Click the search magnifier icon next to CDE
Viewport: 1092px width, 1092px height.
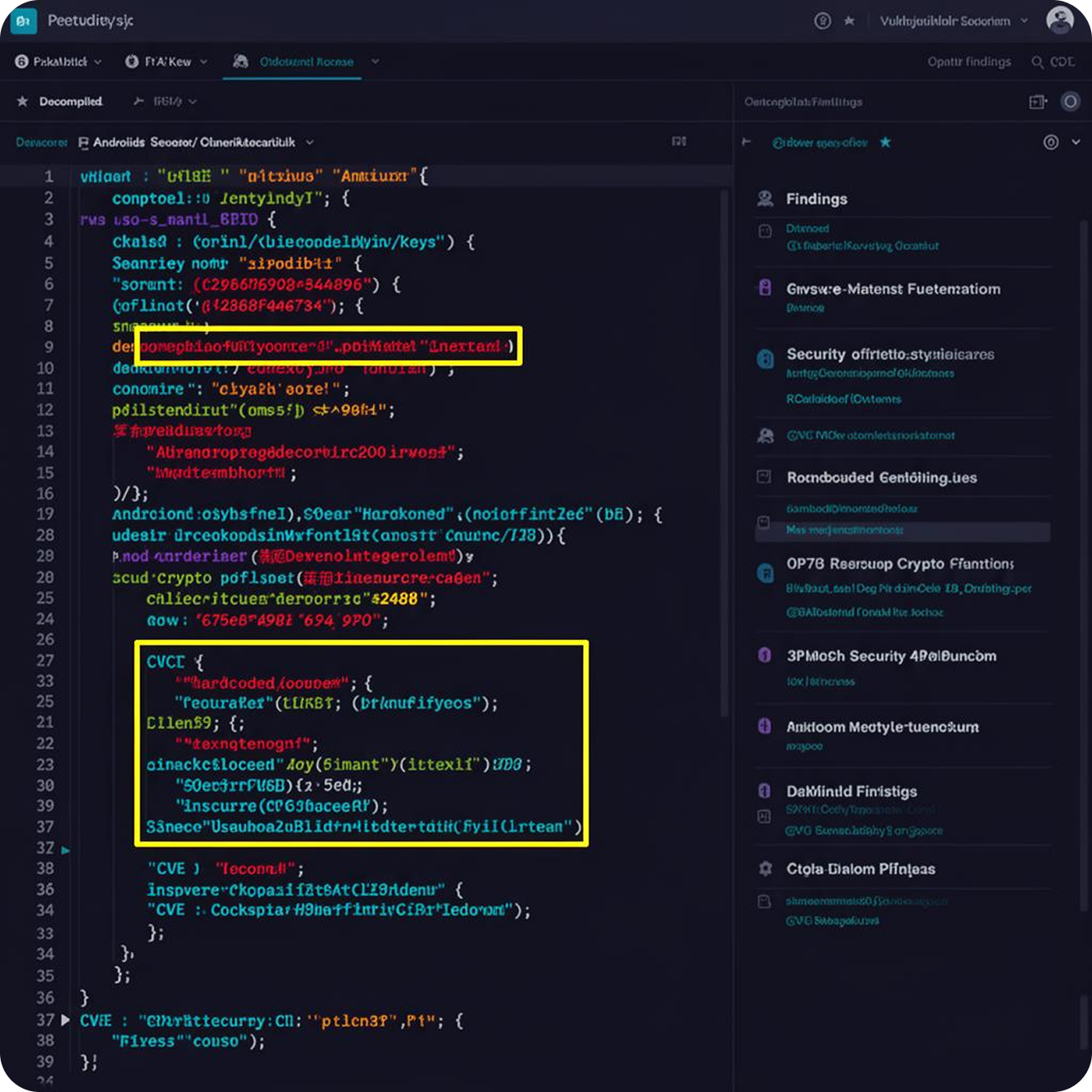(1038, 62)
